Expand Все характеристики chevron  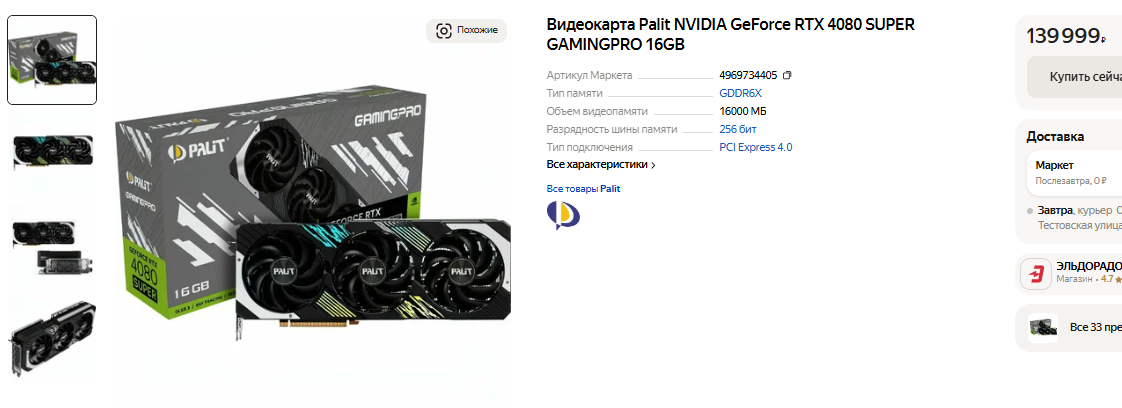(x=653, y=165)
